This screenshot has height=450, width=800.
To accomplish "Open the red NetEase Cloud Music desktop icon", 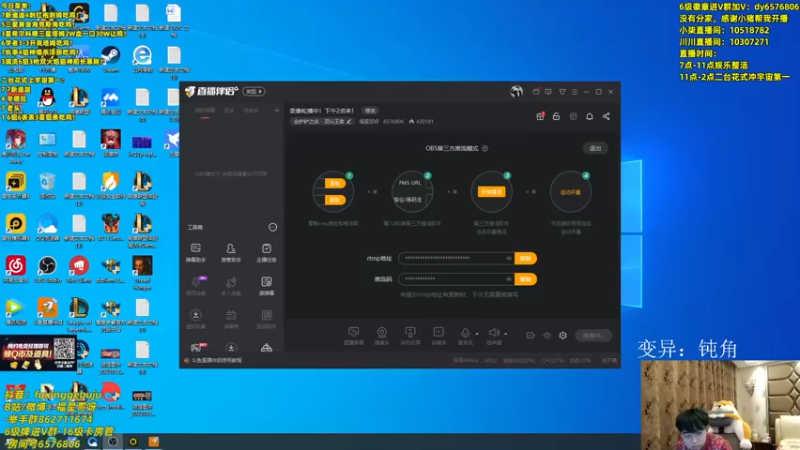I will (x=16, y=270).
